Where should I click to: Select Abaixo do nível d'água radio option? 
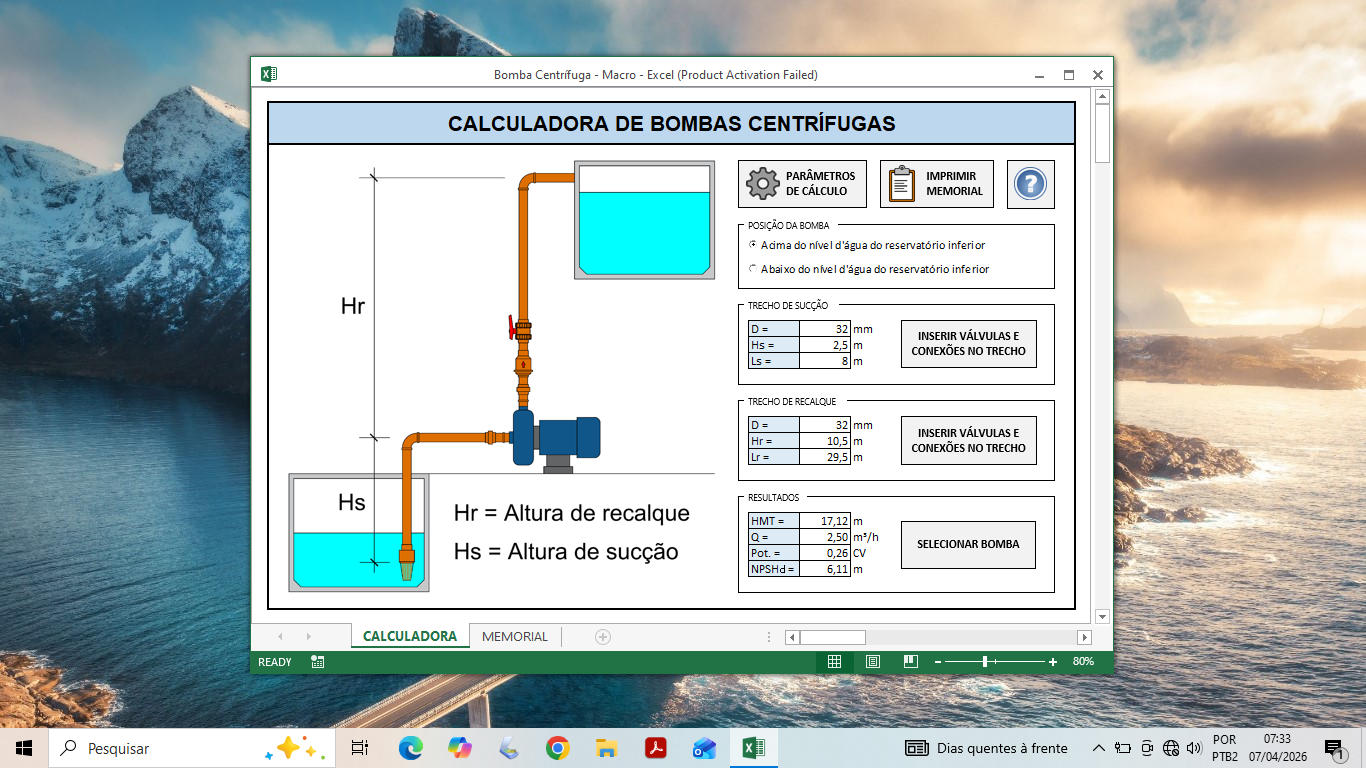[x=753, y=269]
